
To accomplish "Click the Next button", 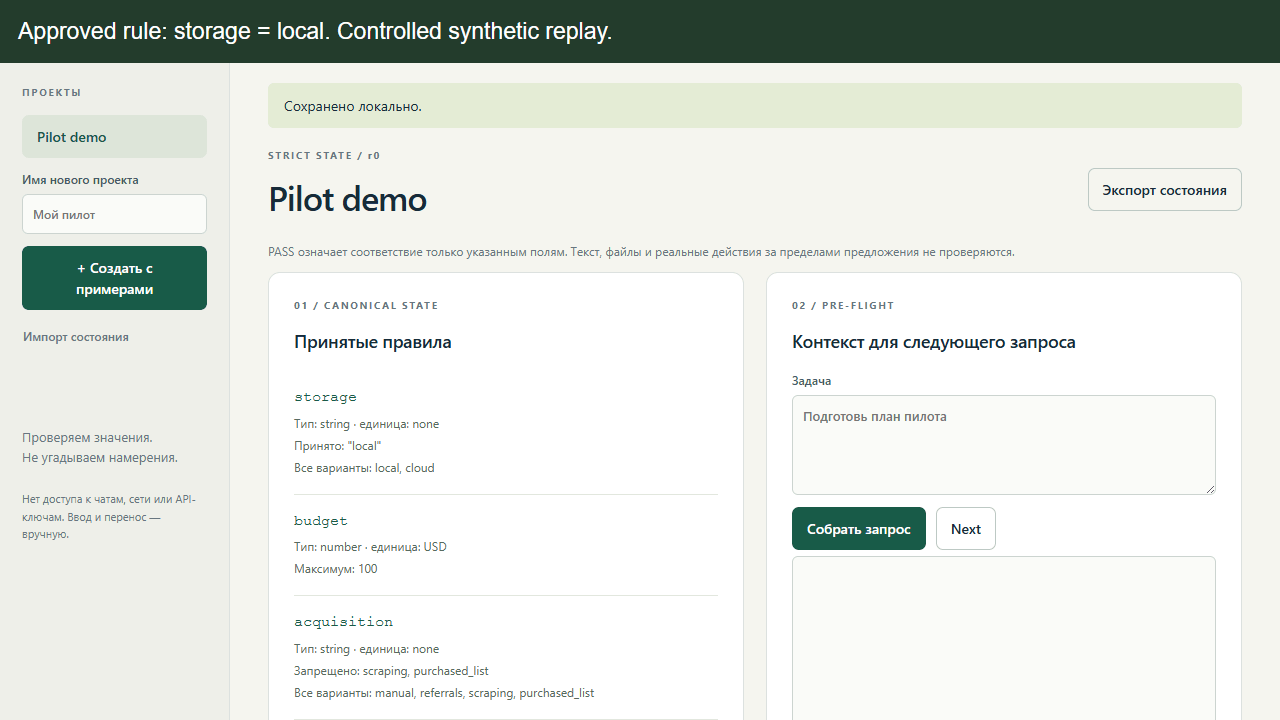I will tap(965, 529).
